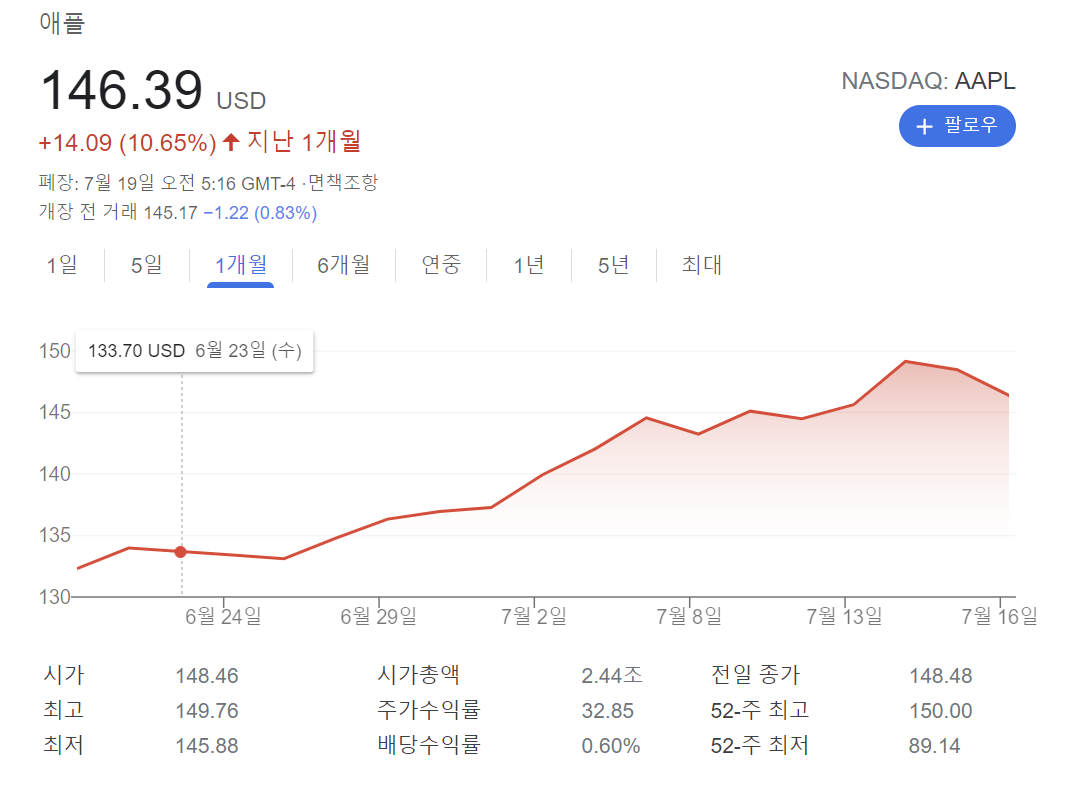This screenshot has height=796, width=1070.
Task: Open the 6개월 chart tab
Action: coord(343,265)
